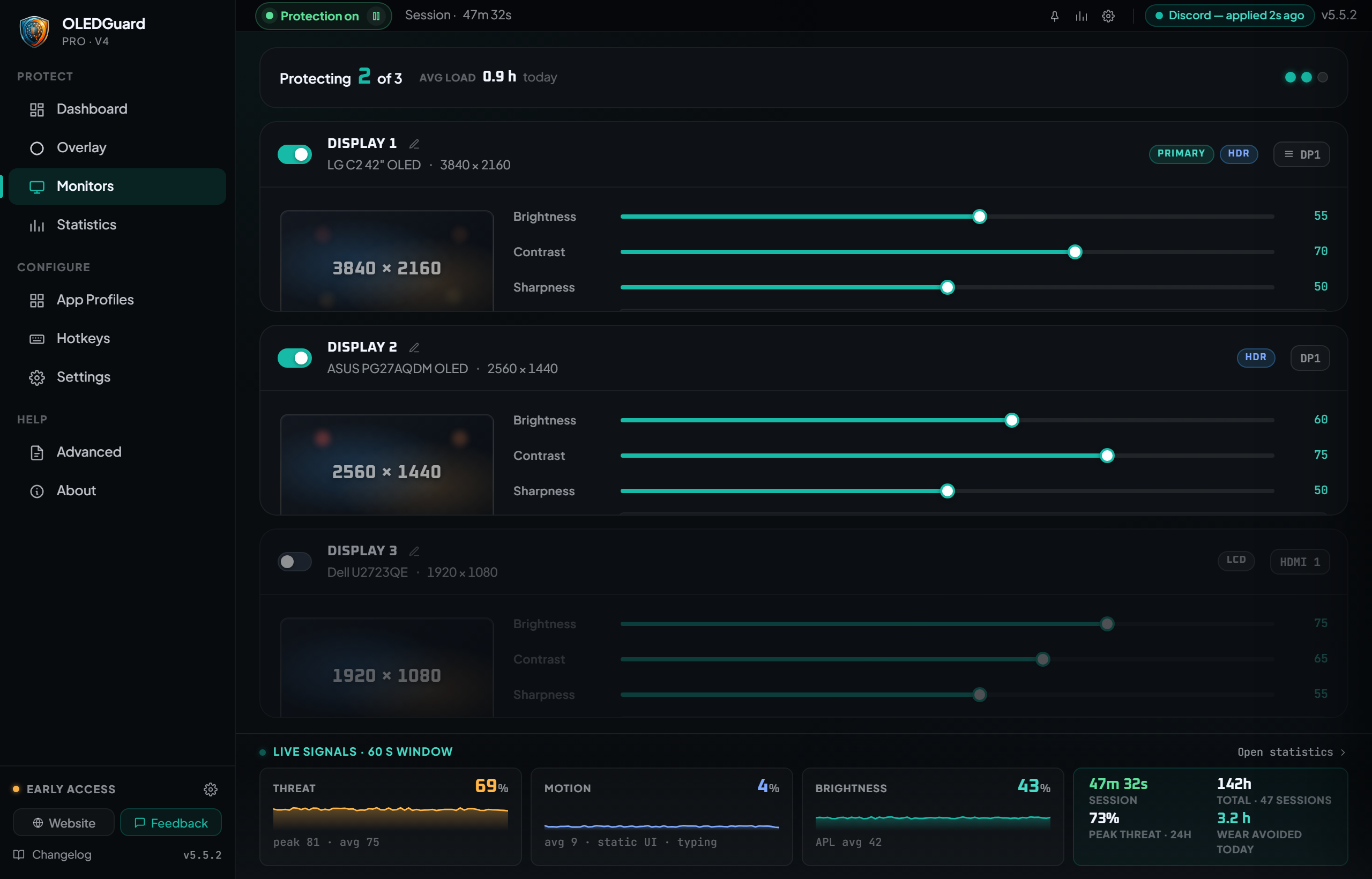1372x879 pixels.
Task: Click the Advanced document icon
Action: point(37,452)
